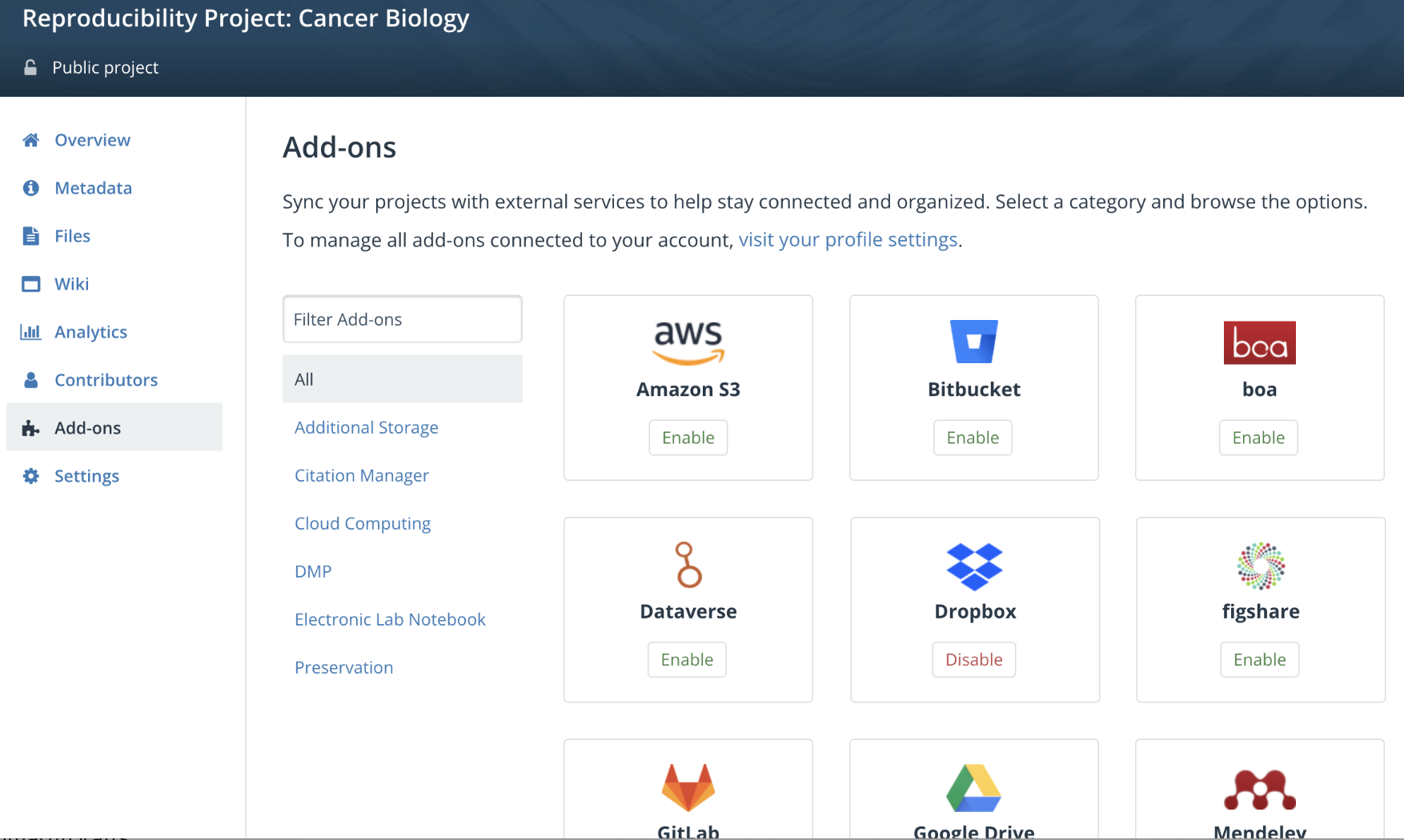Go to the Metadata section

point(93,188)
